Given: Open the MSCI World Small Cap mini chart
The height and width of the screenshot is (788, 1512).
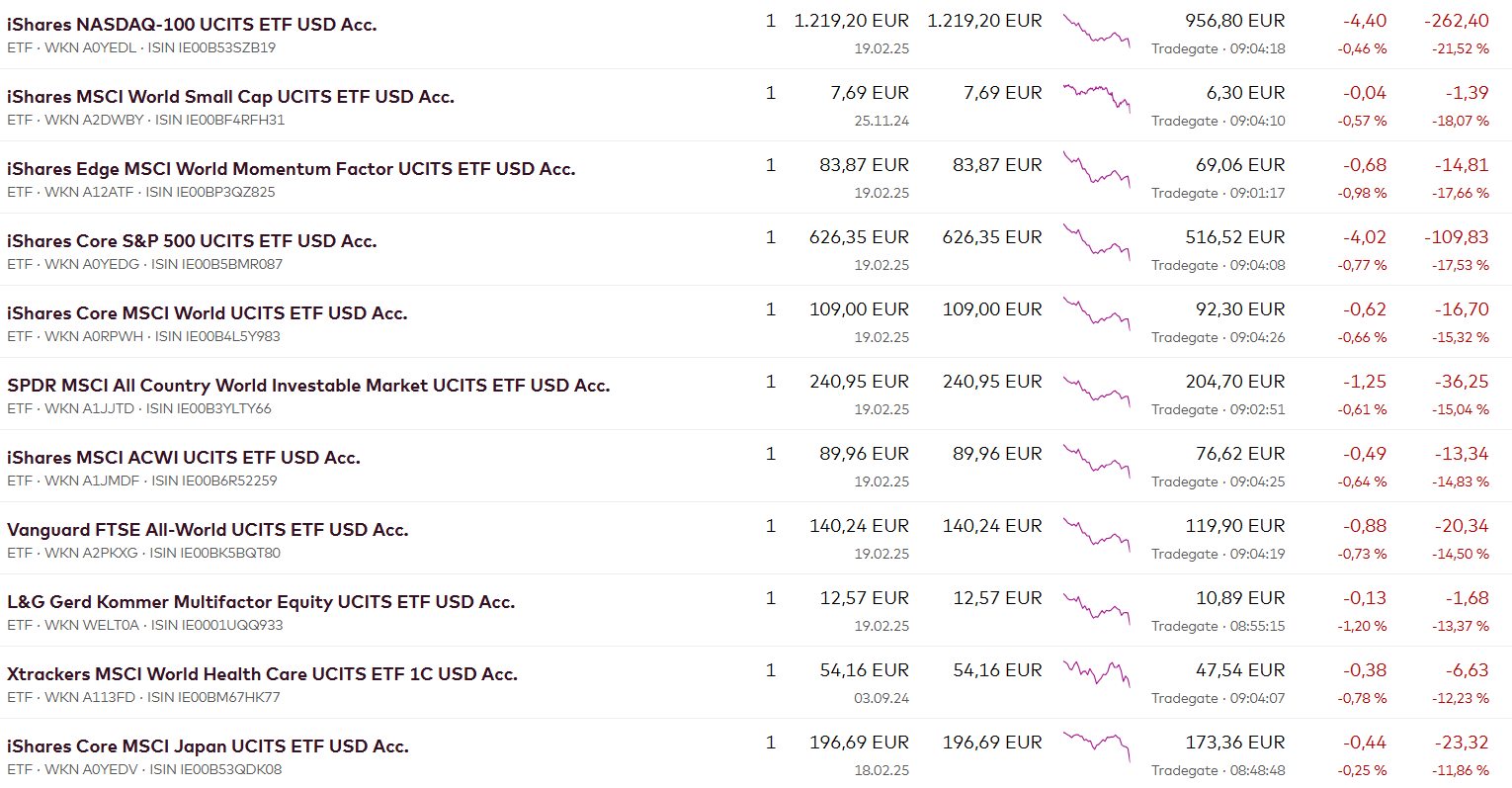Looking at the screenshot, I should click(1096, 97).
